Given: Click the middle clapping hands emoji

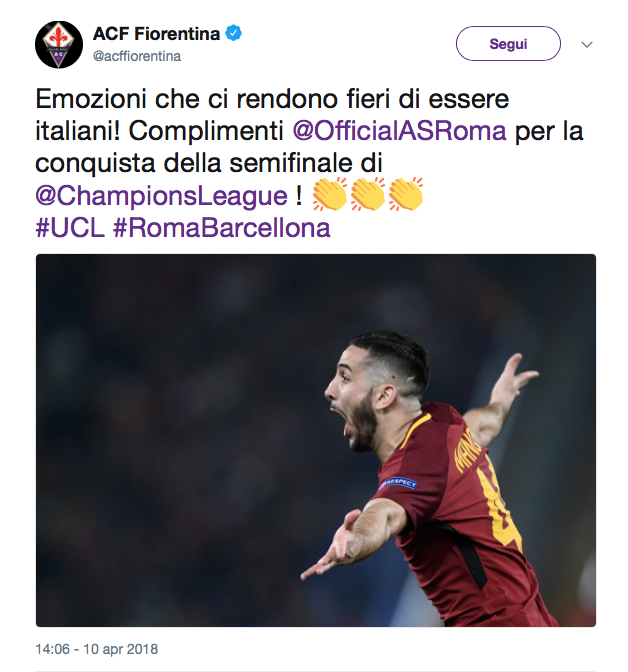Looking at the screenshot, I should click(x=367, y=194).
